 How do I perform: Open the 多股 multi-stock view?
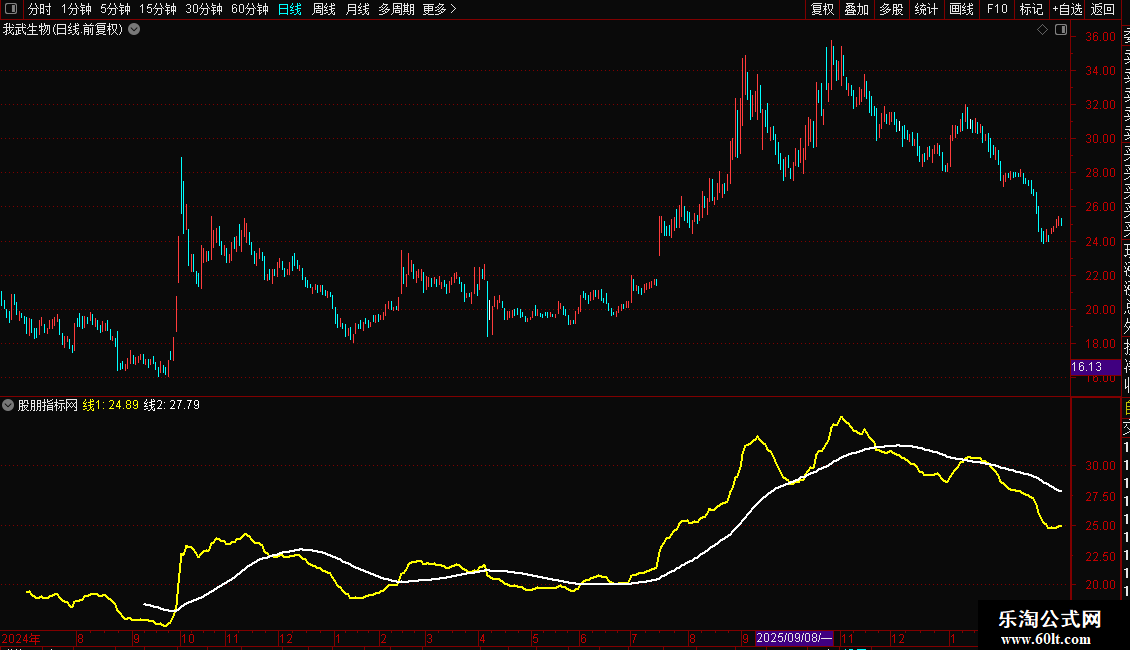pyautogui.click(x=891, y=9)
